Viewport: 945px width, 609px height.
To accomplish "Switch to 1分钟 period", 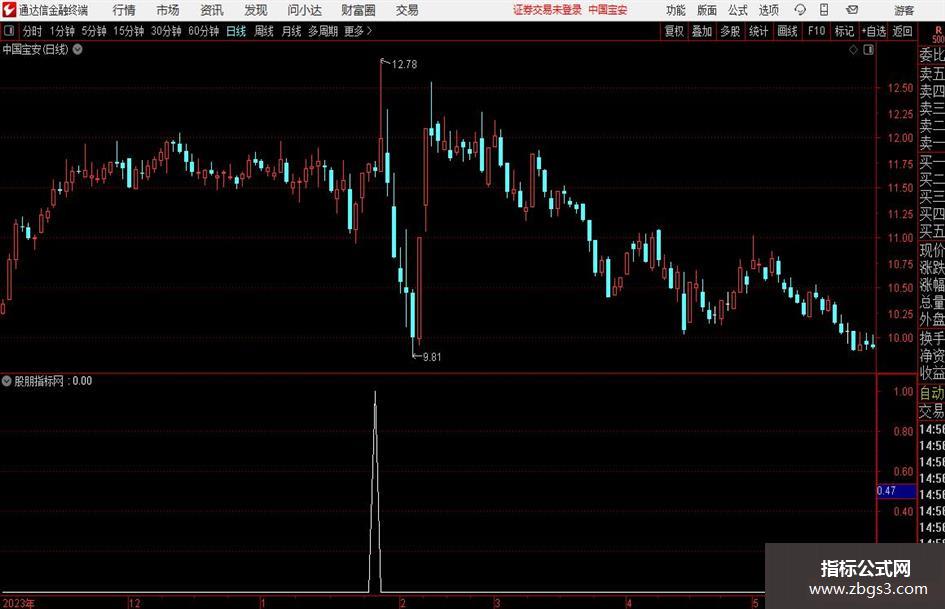I will click(x=62, y=31).
